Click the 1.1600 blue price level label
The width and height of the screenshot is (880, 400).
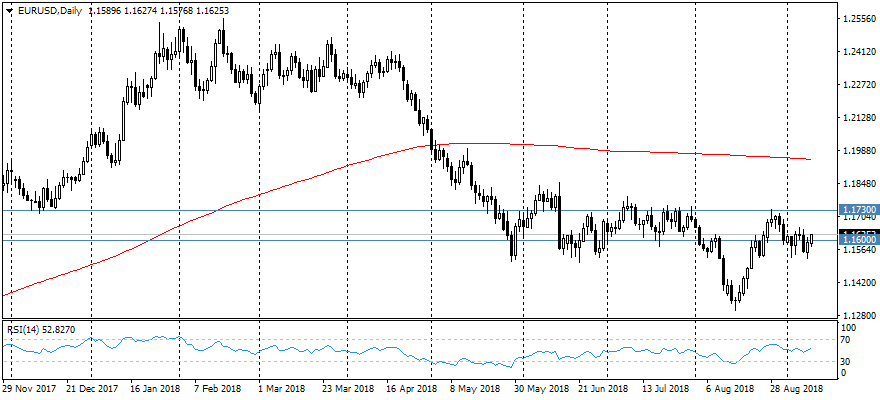859,241
